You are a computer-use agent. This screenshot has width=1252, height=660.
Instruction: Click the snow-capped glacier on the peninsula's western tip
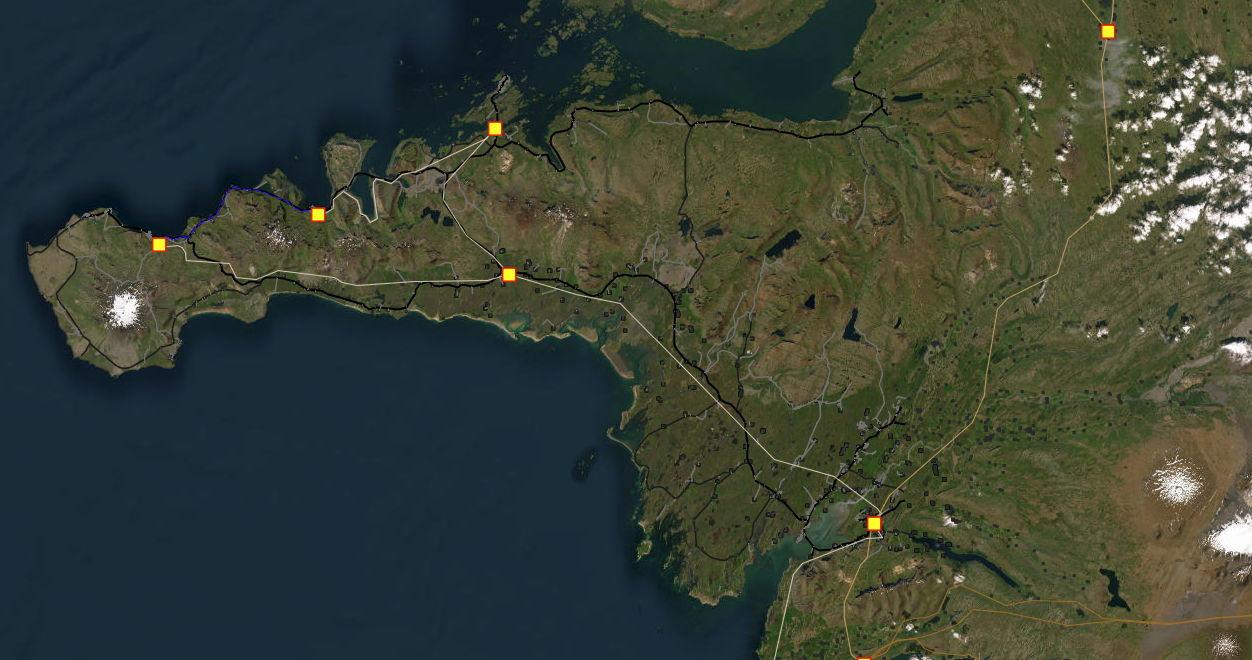tap(124, 309)
